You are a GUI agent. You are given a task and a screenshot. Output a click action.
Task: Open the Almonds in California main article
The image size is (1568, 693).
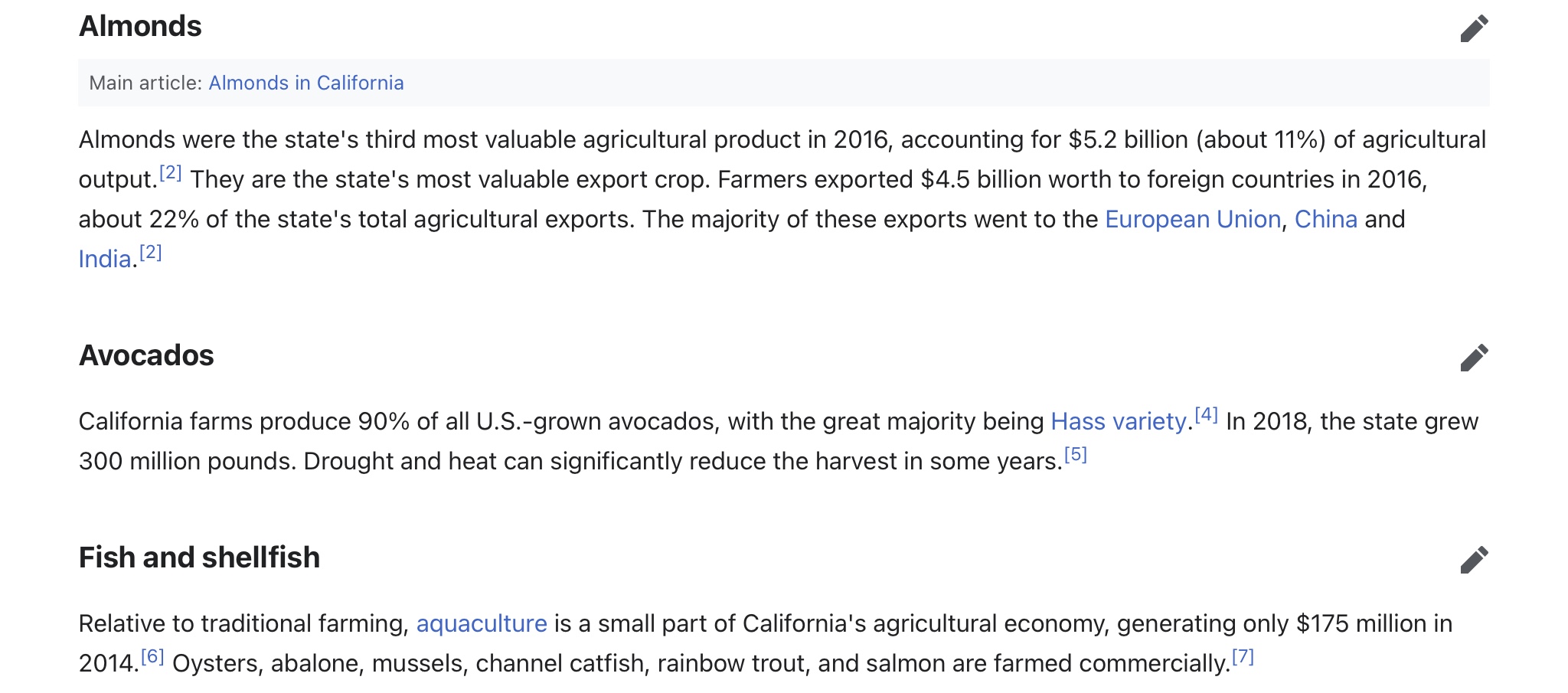306,83
